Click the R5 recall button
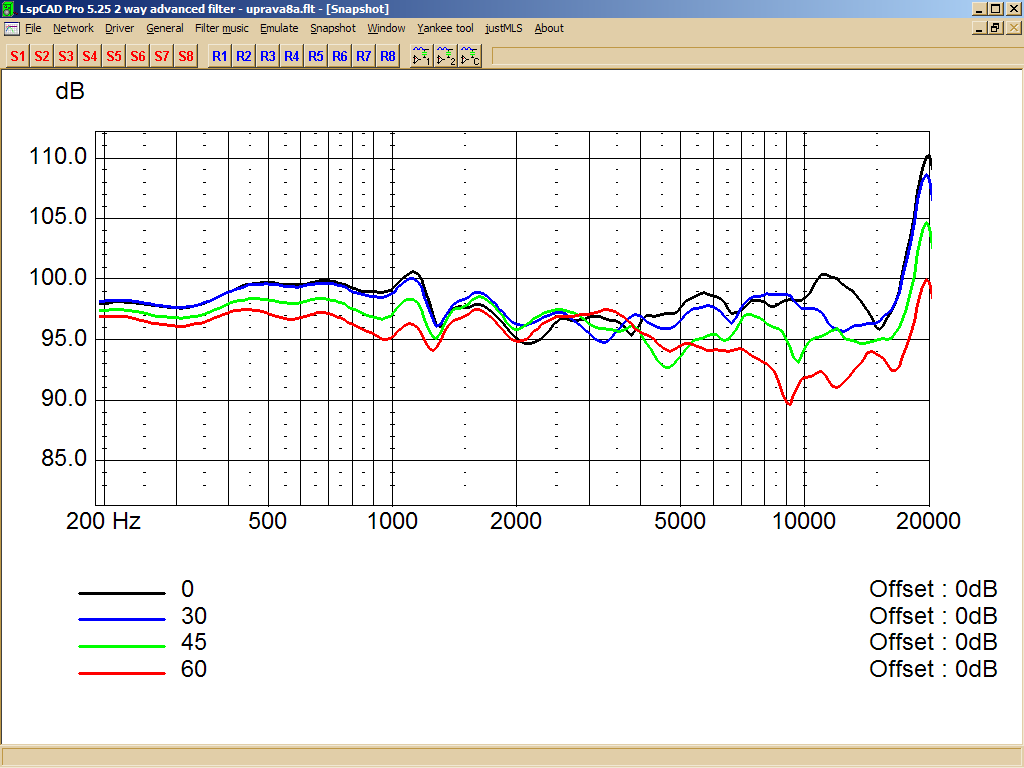The width and height of the screenshot is (1024, 768). [315, 56]
